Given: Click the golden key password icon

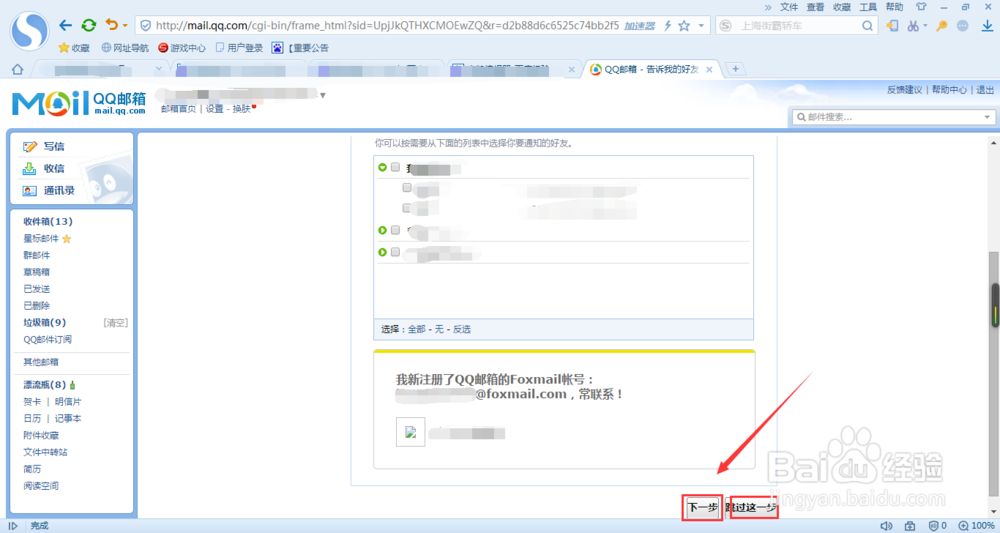Looking at the screenshot, I should point(942,26).
